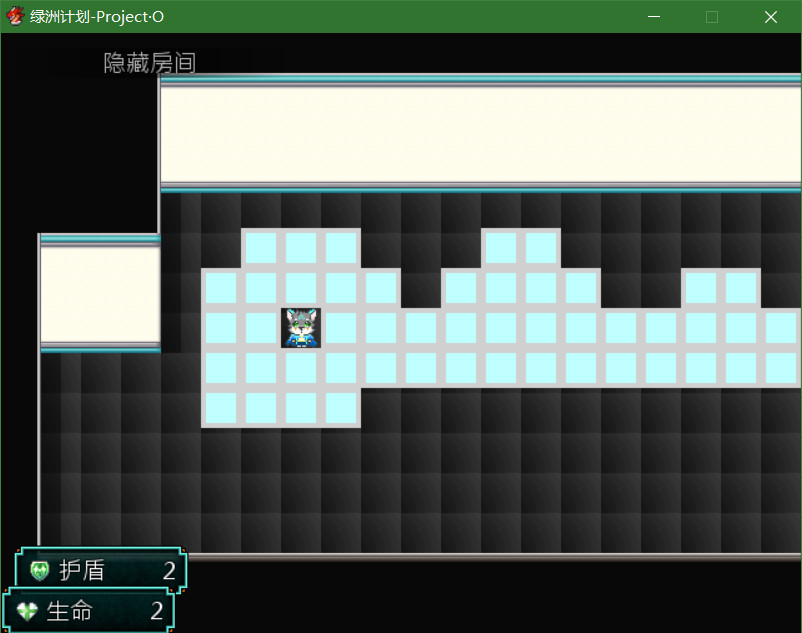
Task: Click the green shield icon beside 护盾
Action: [x=40, y=571]
